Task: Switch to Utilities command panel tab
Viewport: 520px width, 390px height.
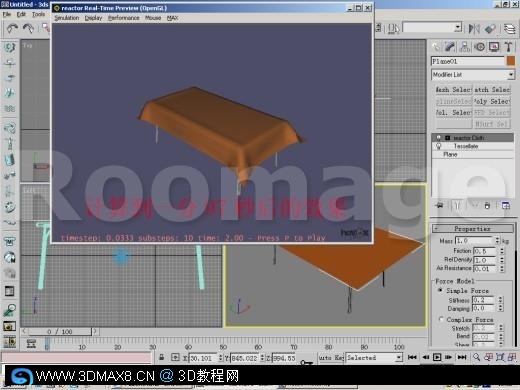Action: point(509,47)
